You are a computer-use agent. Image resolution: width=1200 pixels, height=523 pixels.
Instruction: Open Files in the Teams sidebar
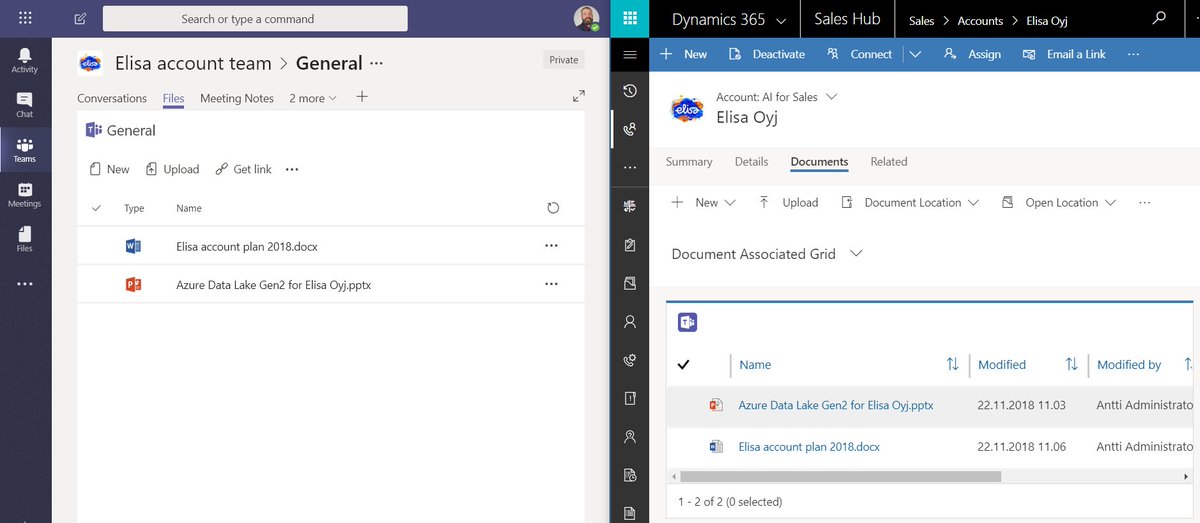click(x=25, y=239)
